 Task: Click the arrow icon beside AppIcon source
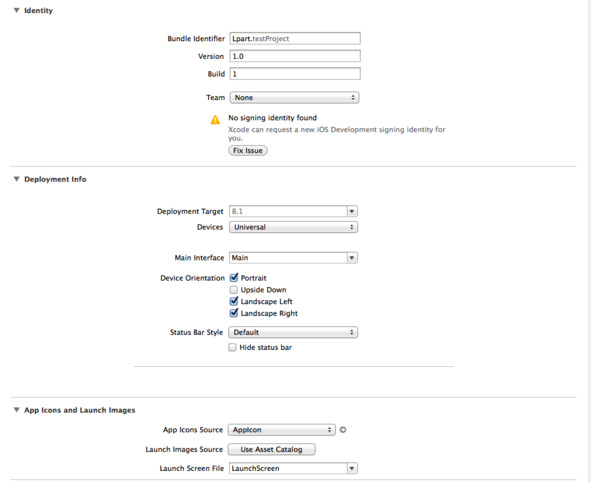point(343,430)
